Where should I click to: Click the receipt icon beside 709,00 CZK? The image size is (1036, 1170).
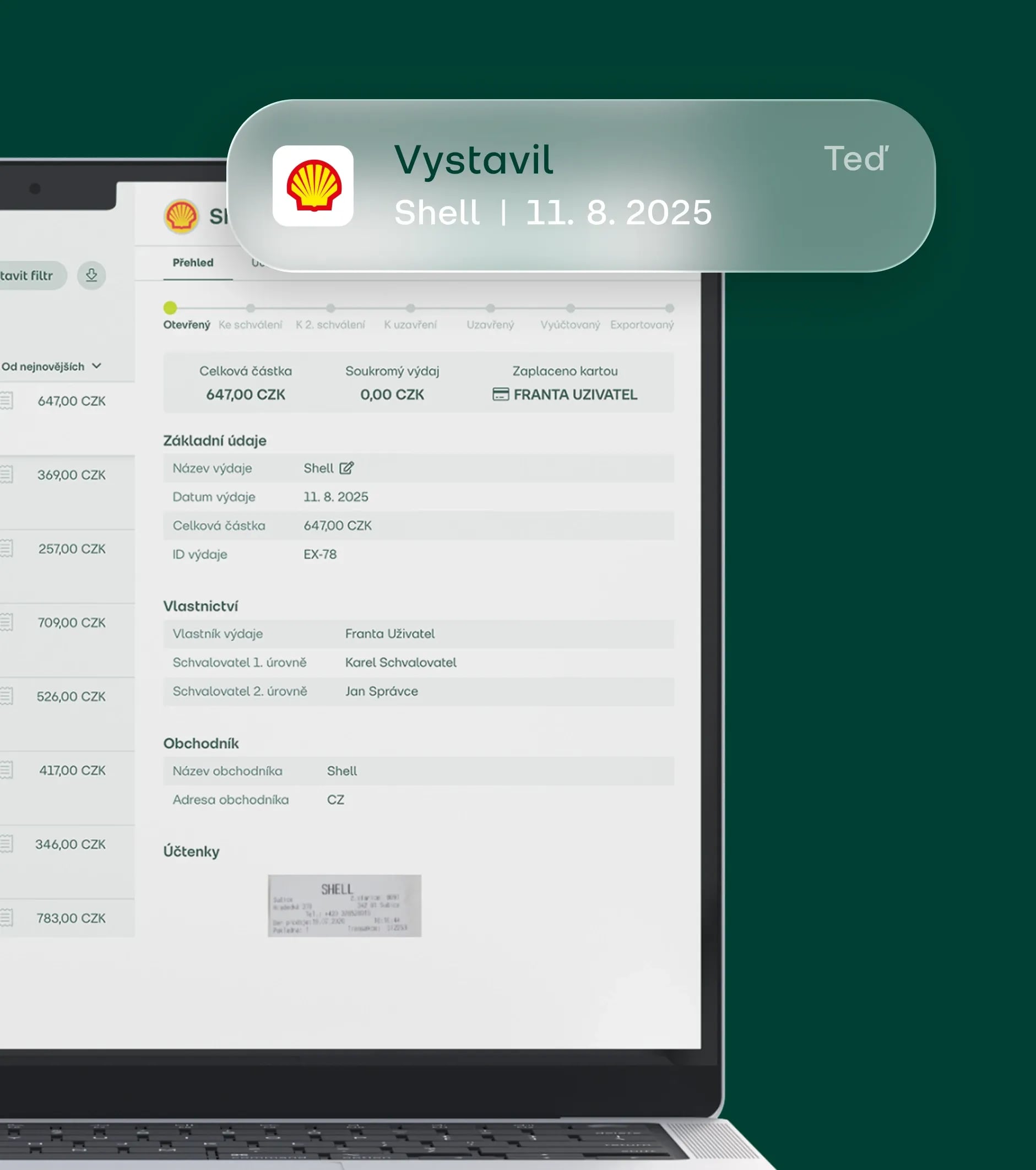[7, 622]
